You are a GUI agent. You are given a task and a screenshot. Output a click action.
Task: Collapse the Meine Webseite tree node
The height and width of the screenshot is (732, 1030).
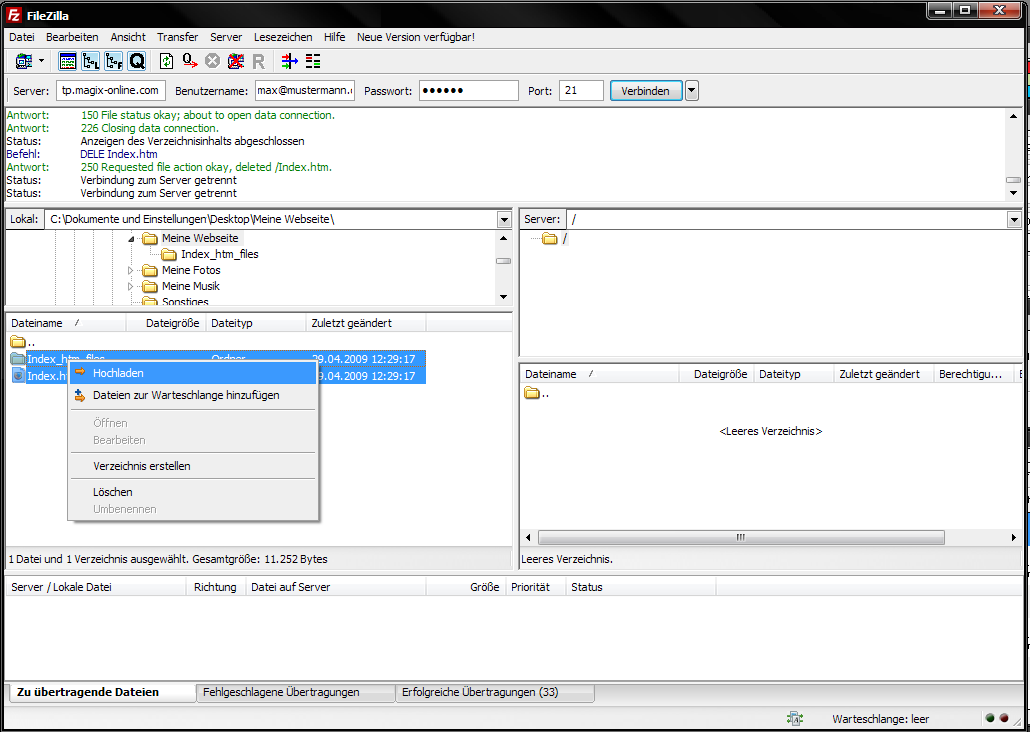(x=131, y=239)
